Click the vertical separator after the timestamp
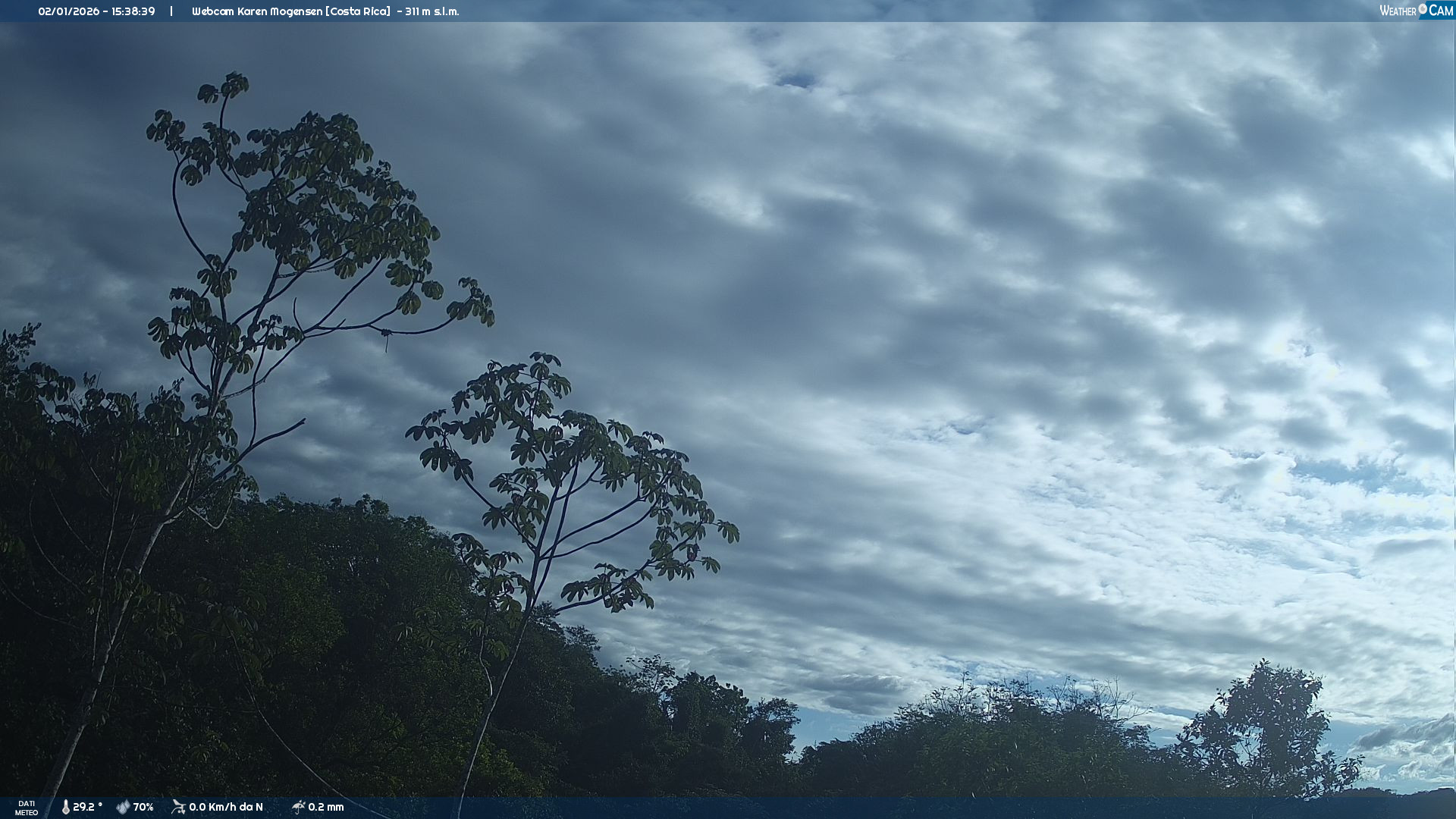The image size is (1456, 819). 171,11
